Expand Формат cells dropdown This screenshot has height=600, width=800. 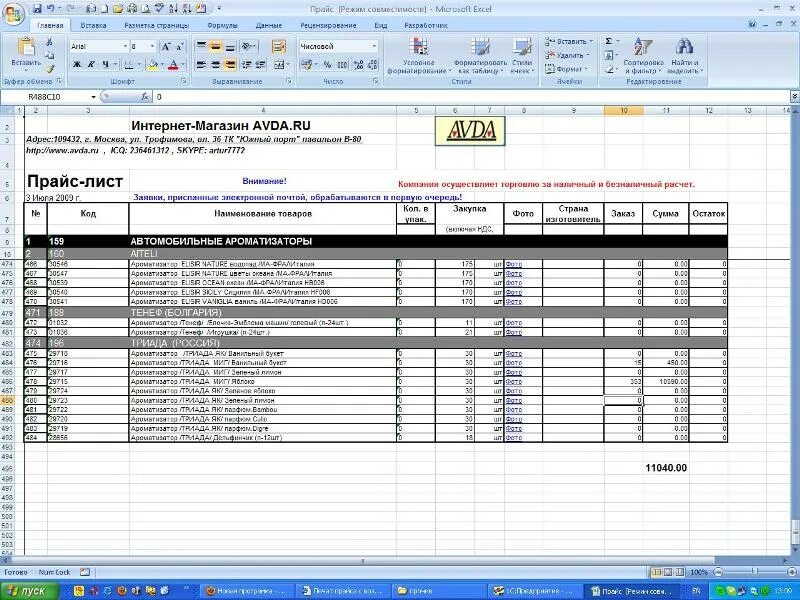coord(586,69)
